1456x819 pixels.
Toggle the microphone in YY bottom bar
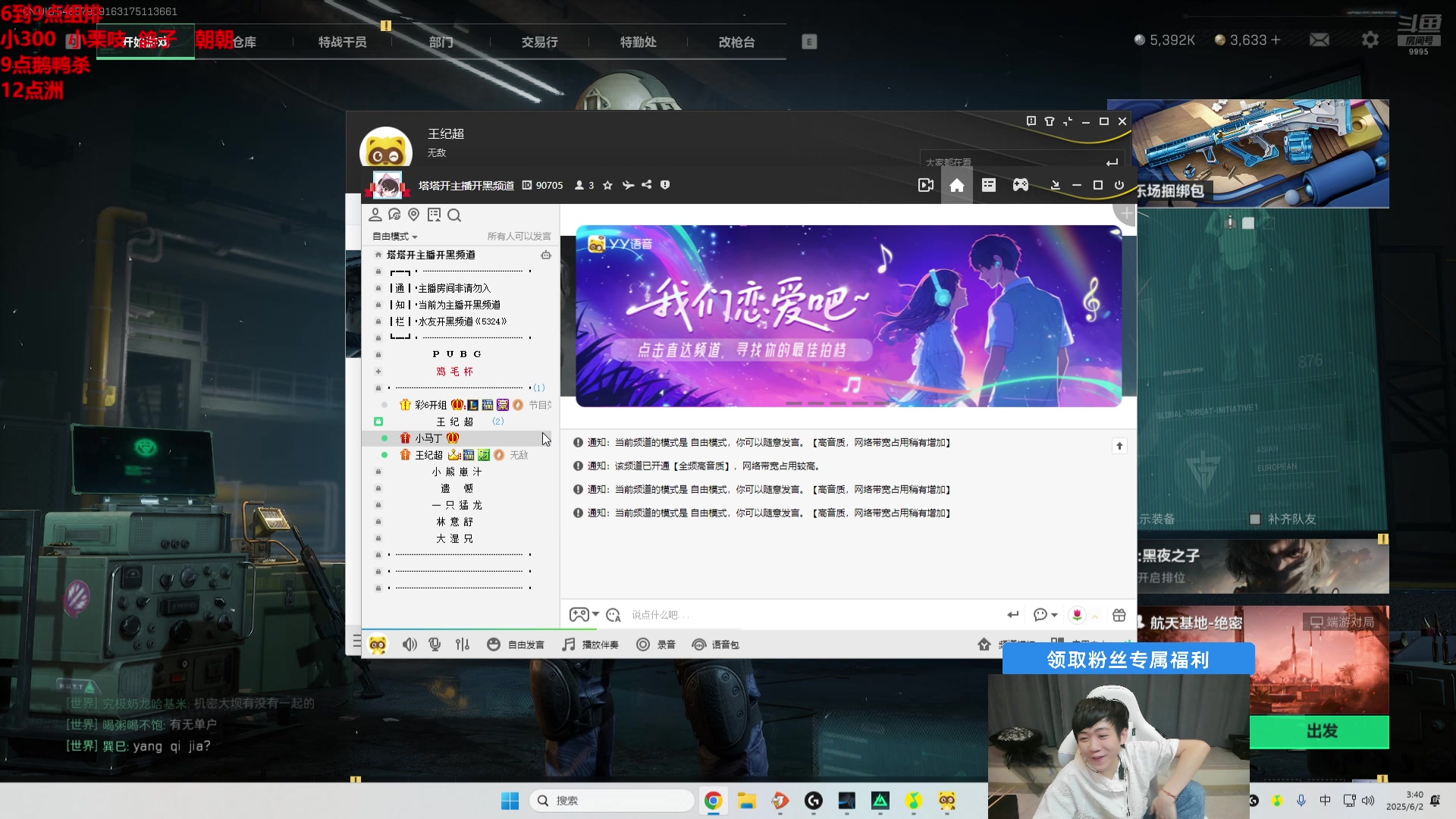(x=435, y=645)
